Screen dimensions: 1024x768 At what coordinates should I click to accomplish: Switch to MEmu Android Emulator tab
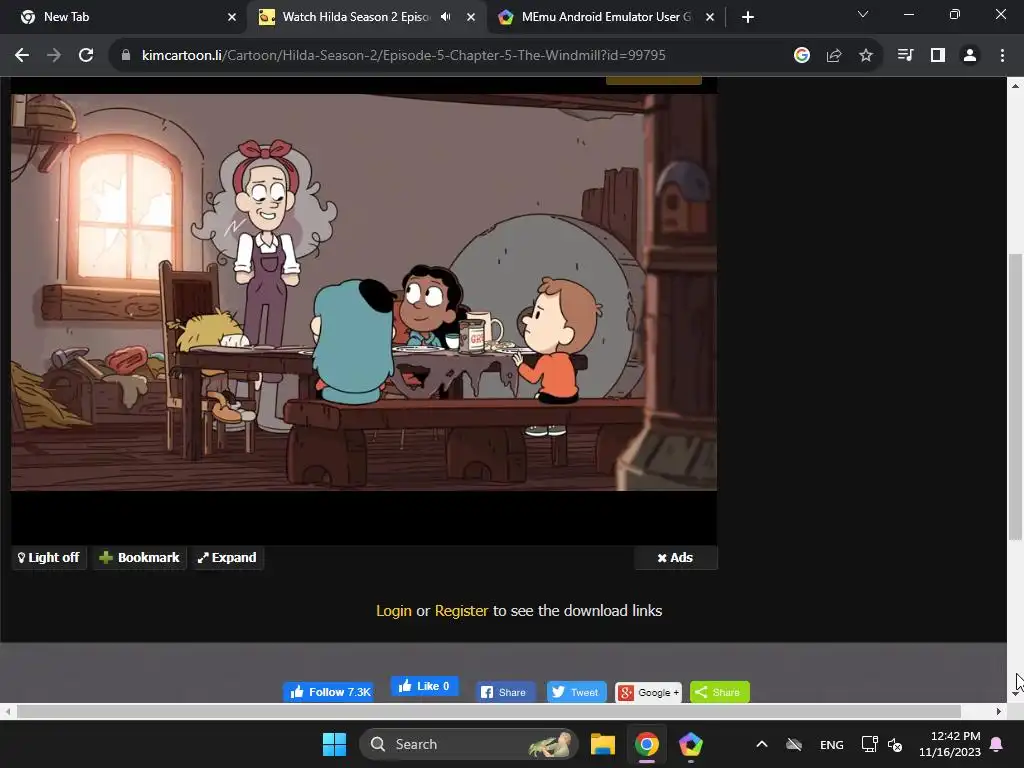coord(606,17)
